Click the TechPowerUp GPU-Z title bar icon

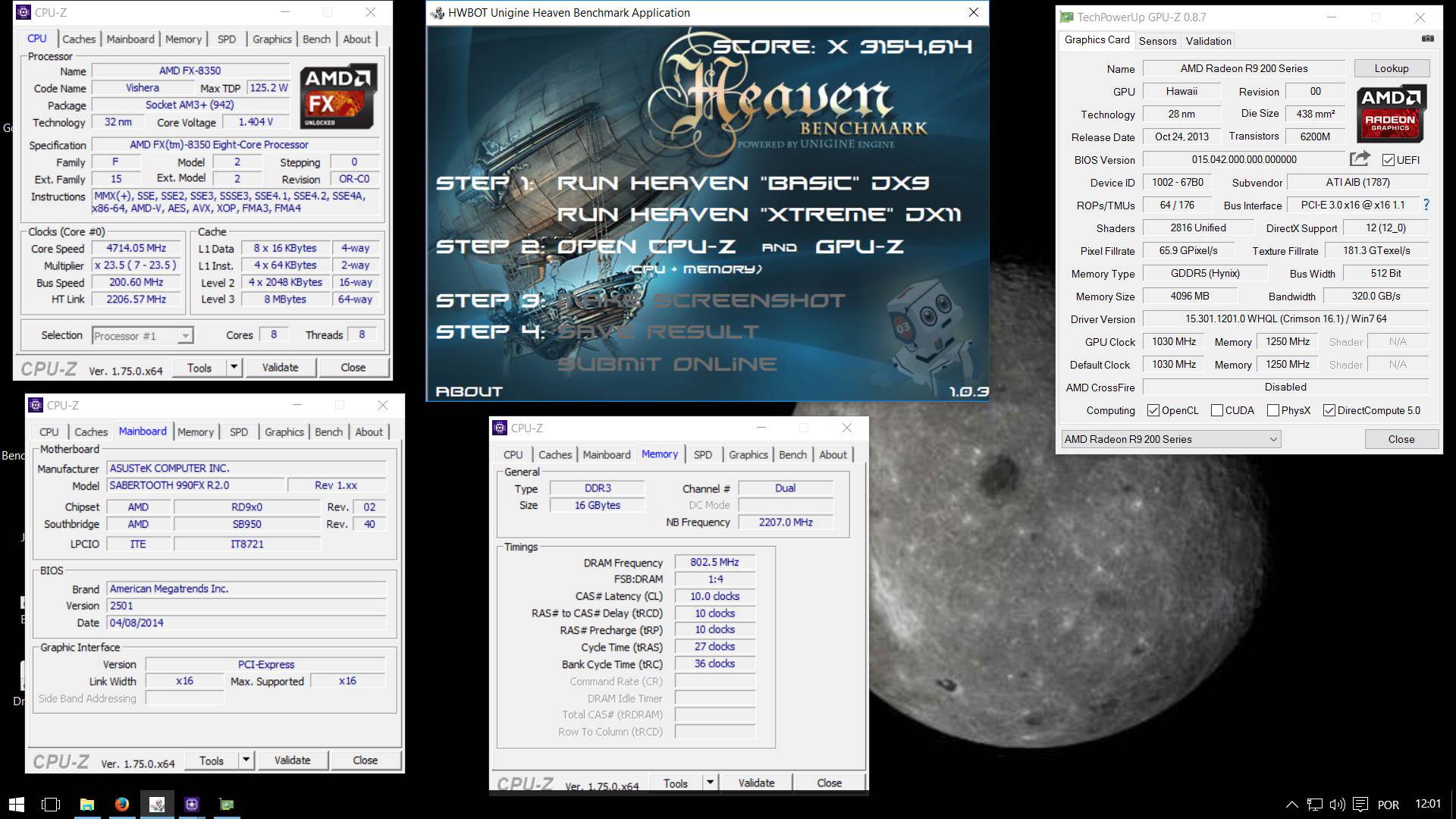pyautogui.click(x=1066, y=17)
